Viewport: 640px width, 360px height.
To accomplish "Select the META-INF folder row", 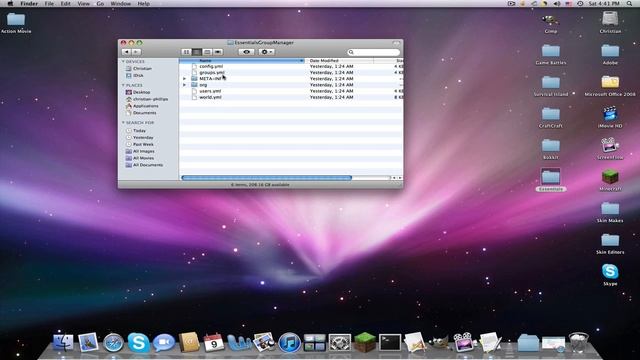I will click(x=291, y=78).
